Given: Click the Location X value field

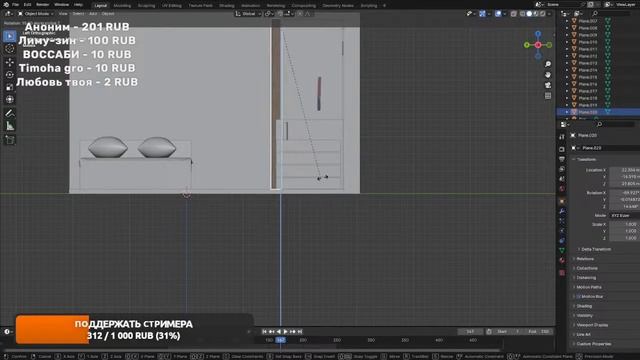Looking at the screenshot, I should (x=624, y=170).
